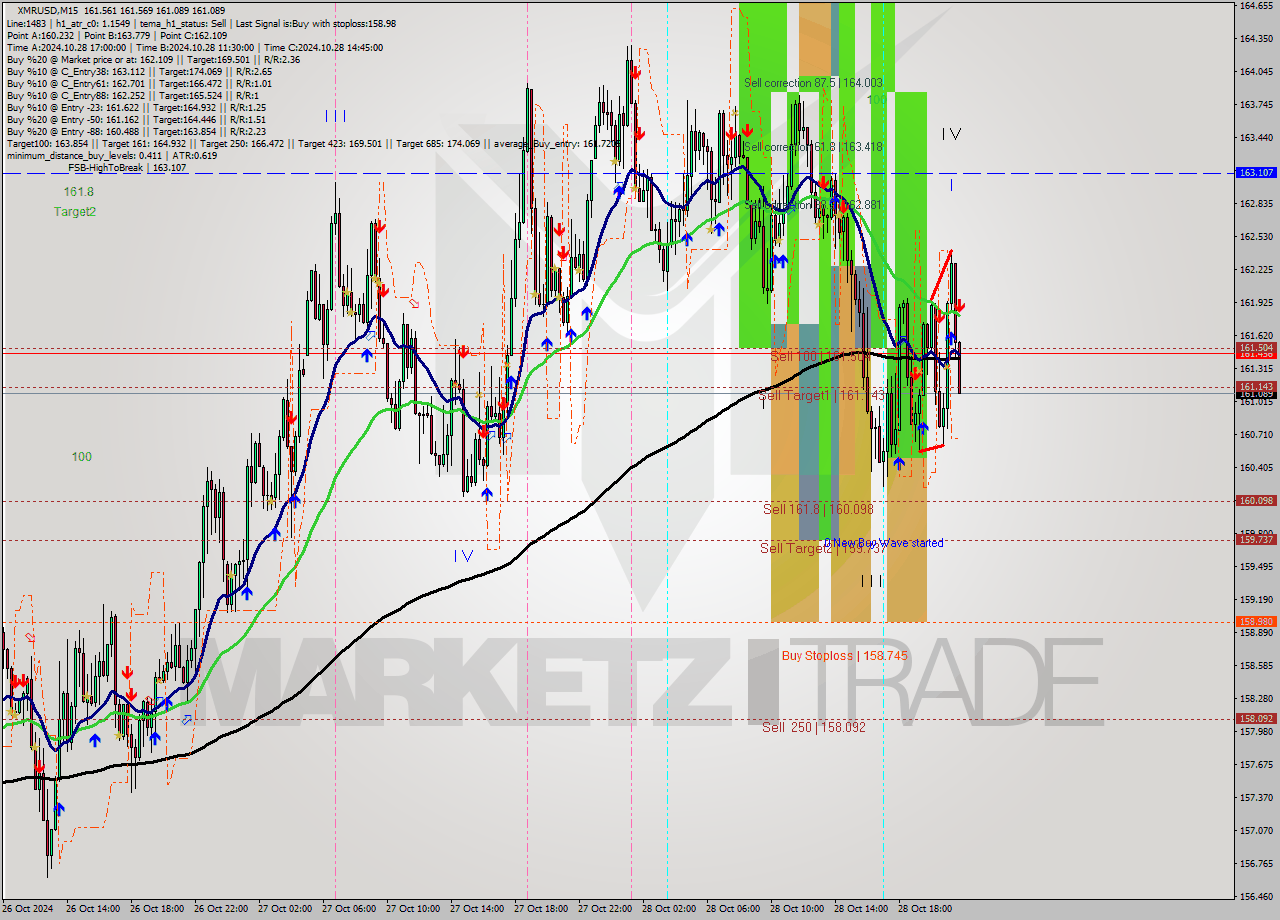
Task: Click the red 159.737 price tag on axis
Action: point(1256,539)
